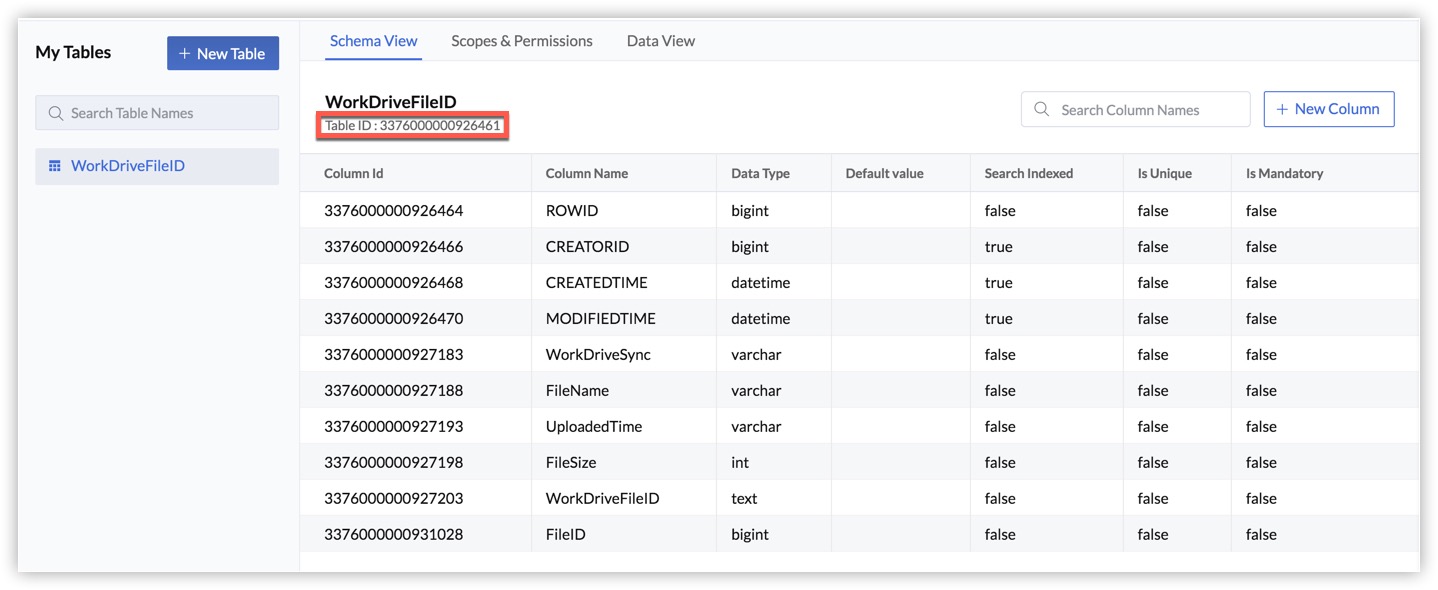This screenshot has width=1438, height=590.
Task: Click the WorkDriveSync column name
Action: [597, 355]
